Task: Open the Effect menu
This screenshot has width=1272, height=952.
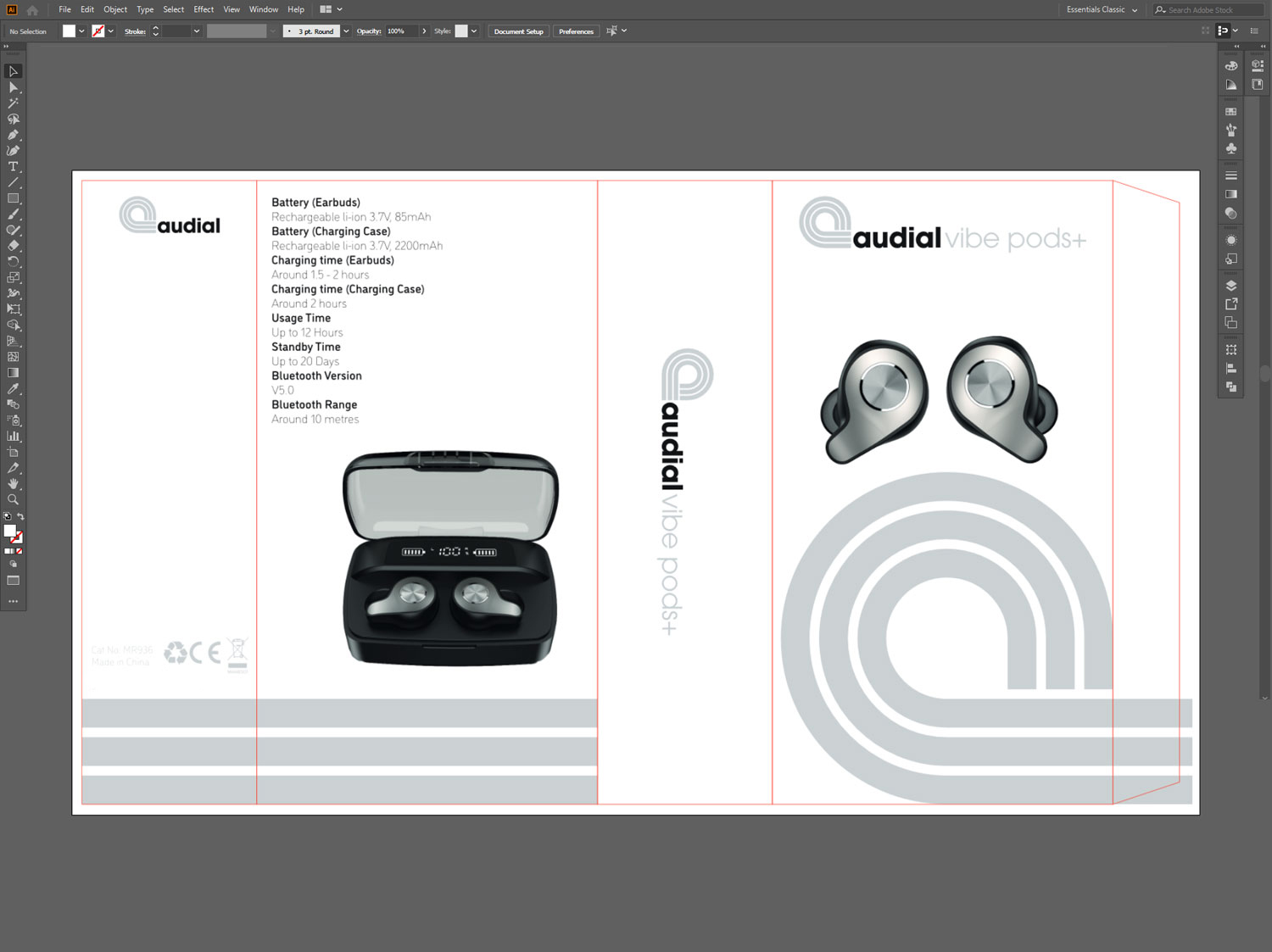Action: [204, 9]
